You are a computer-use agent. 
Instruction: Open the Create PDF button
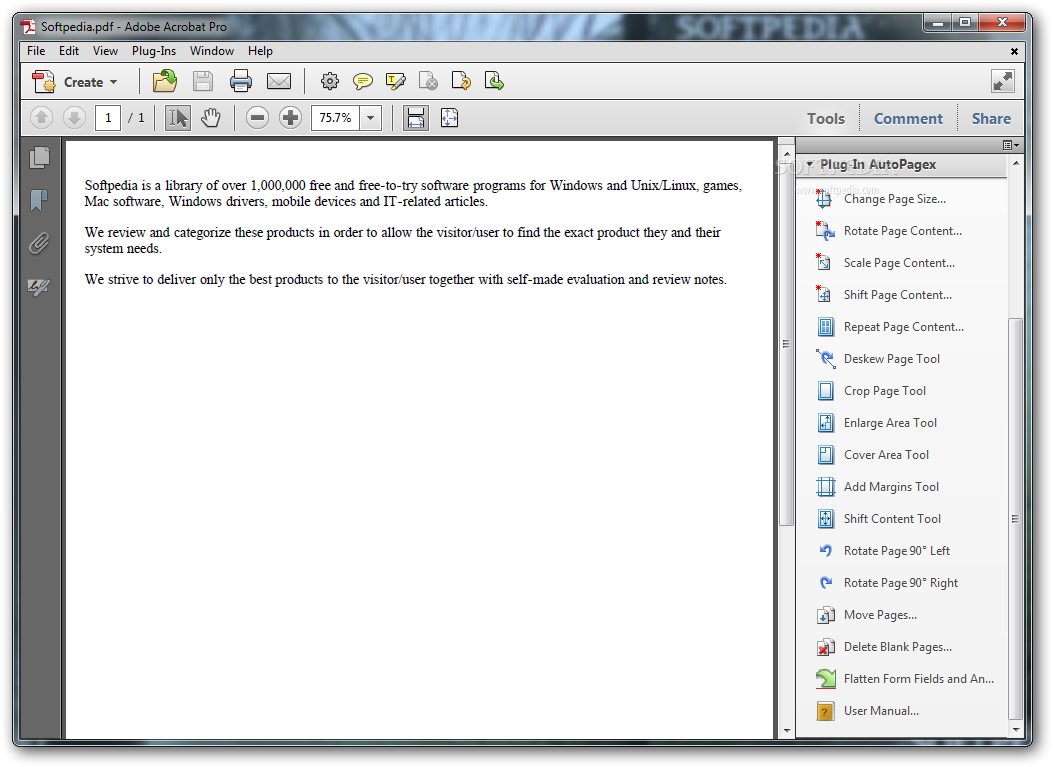click(74, 82)
